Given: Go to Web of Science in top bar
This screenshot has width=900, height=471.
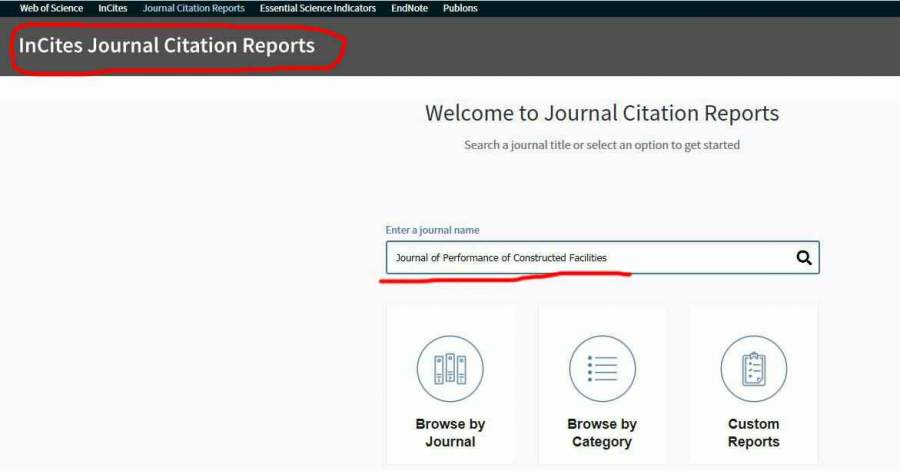Looking at the screenshot, I should (x=51, y=8).
